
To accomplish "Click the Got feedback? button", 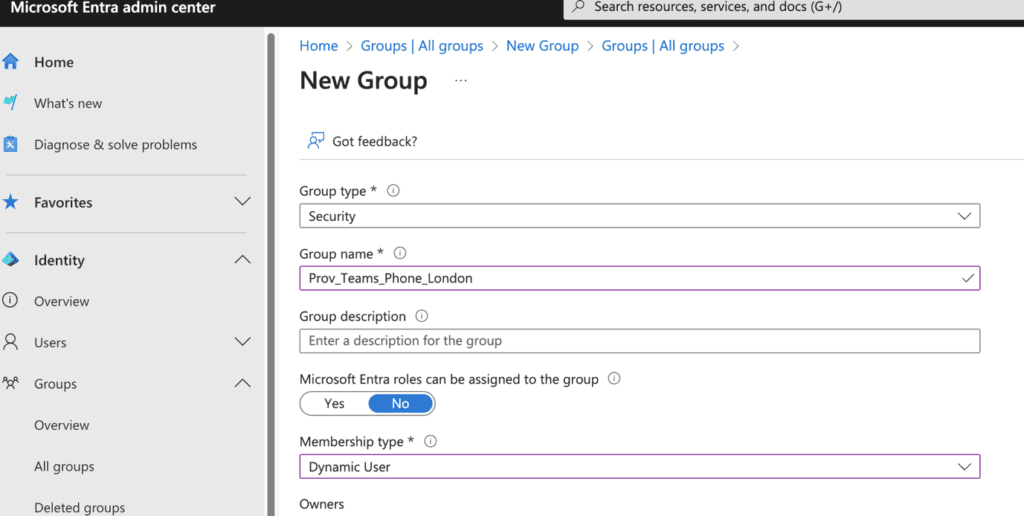I will (362, 141).
